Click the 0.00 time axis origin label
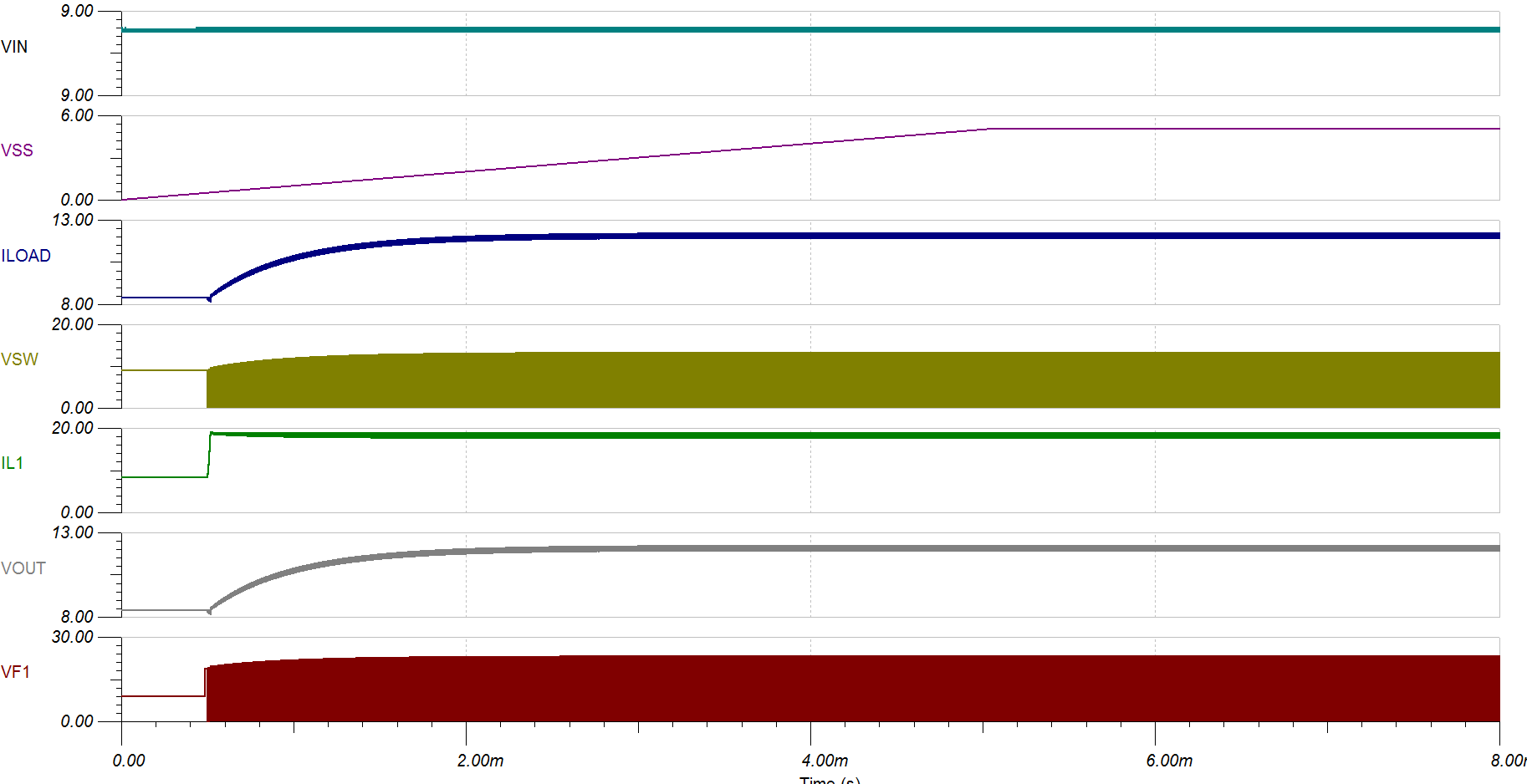 click(129, 761)
